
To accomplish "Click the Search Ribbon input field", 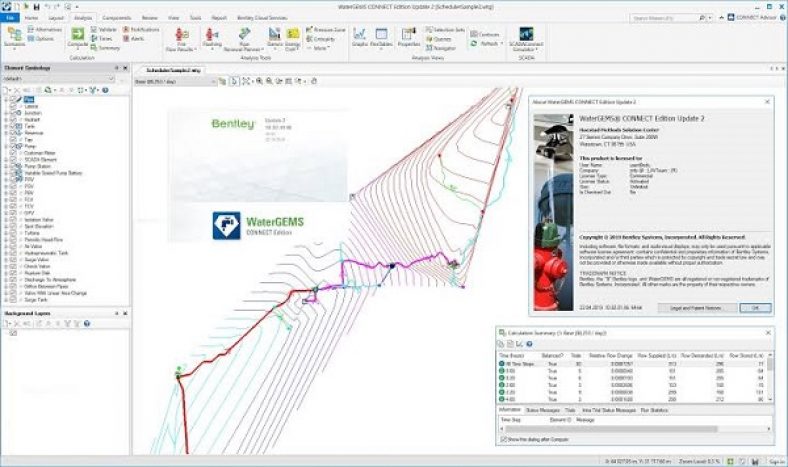I will click(664, 18).
